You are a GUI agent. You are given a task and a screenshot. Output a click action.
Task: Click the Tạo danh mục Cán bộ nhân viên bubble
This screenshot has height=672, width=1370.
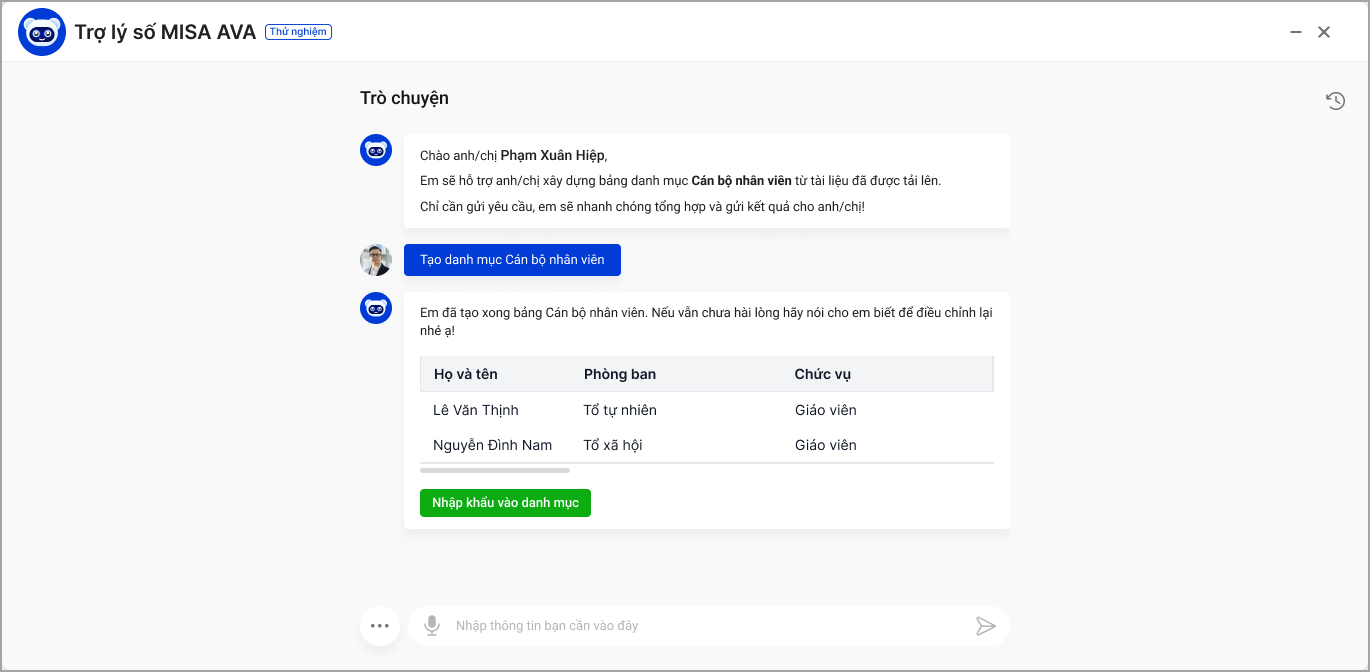512,260
